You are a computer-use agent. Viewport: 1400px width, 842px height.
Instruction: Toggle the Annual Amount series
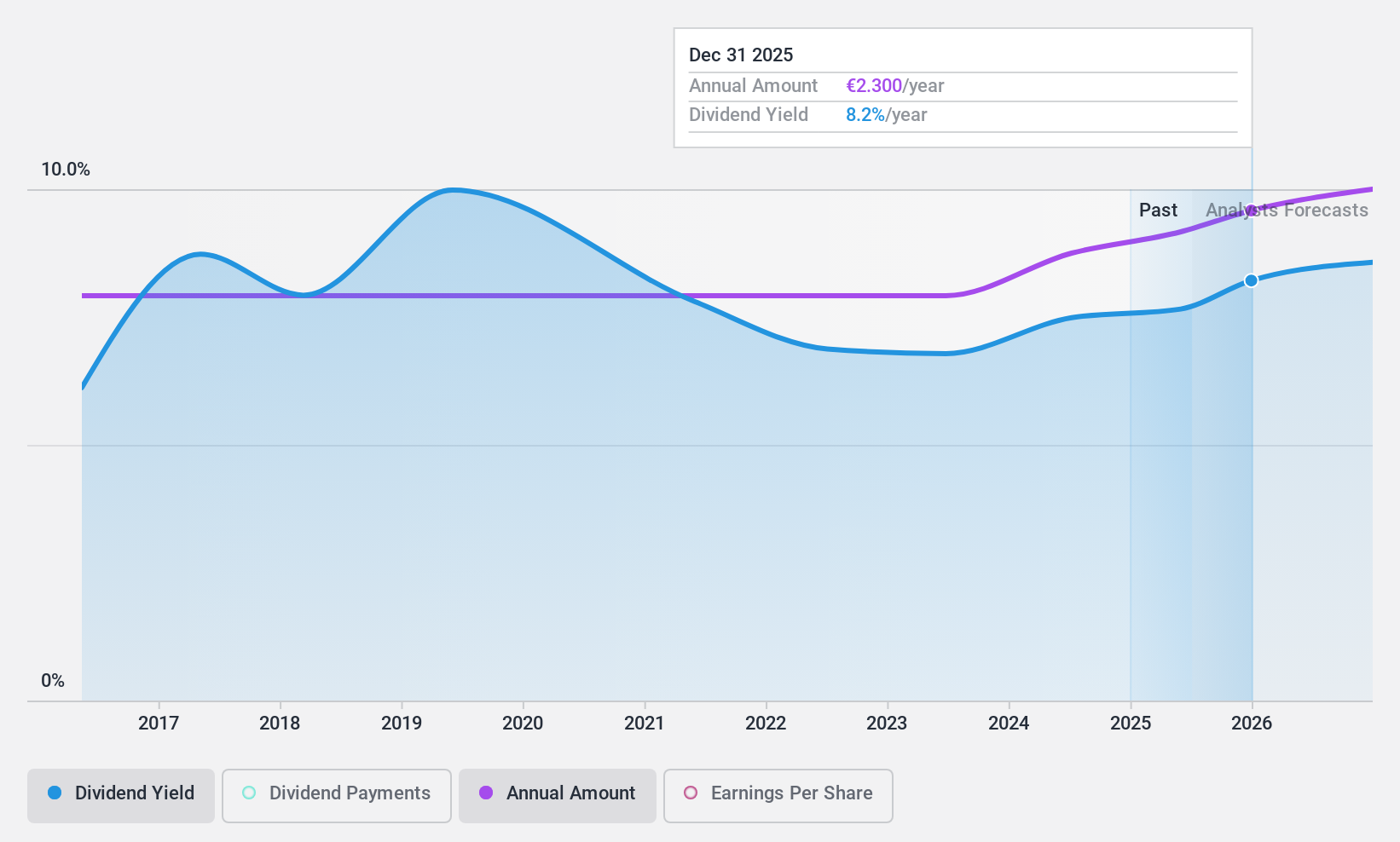(x=558, y=796)
